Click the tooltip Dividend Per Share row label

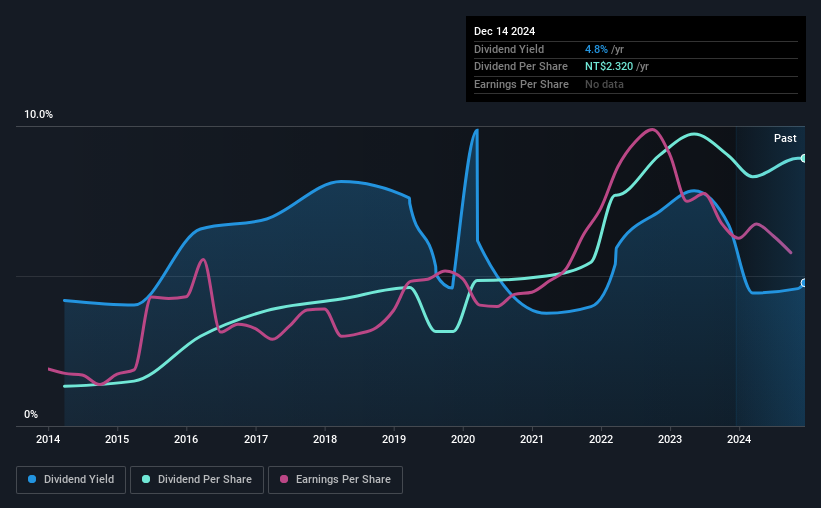tap(520, 67)
